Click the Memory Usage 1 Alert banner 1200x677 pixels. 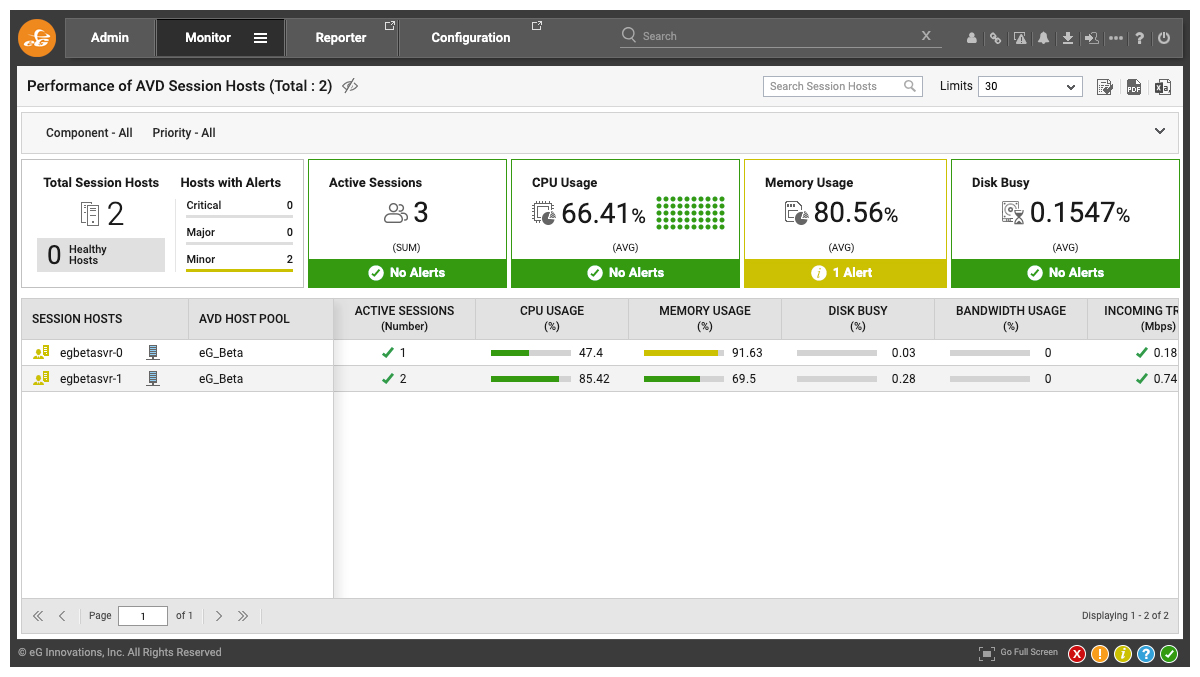click(x=845, y=273)
